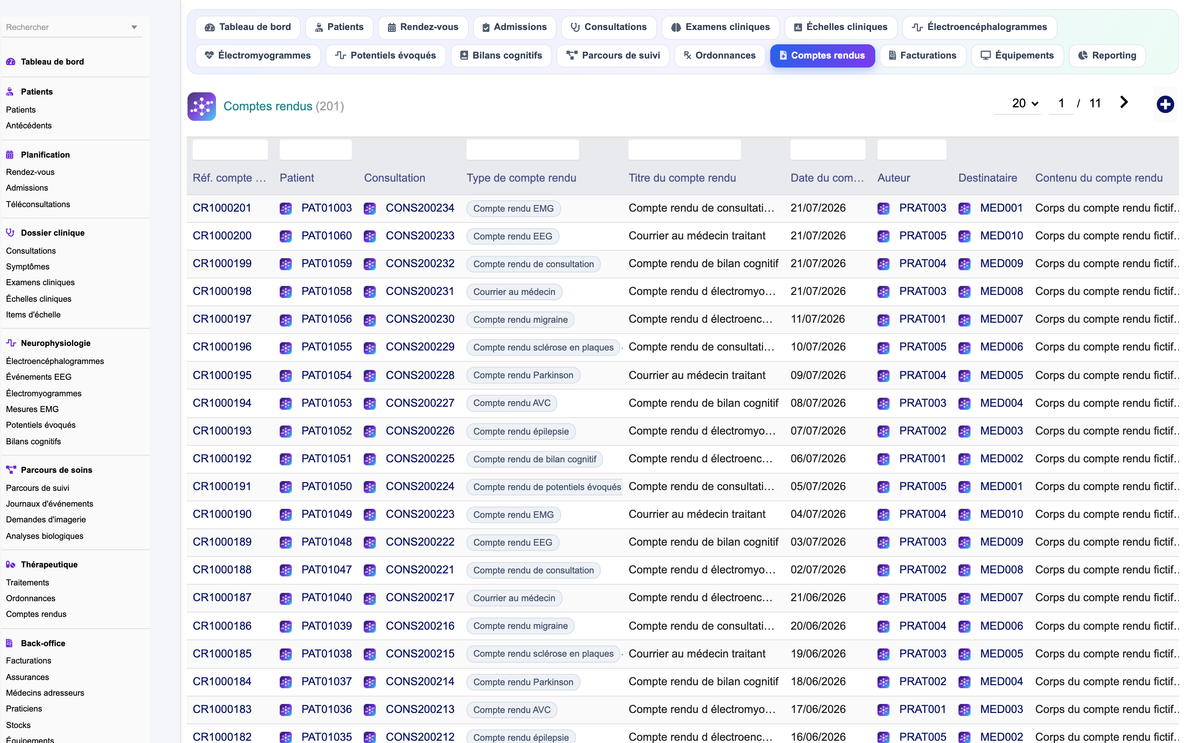Click author icon beside PRAT003 in CR1000201 row
Viewport: 1200px width, 743px height.
pos(883,209)
